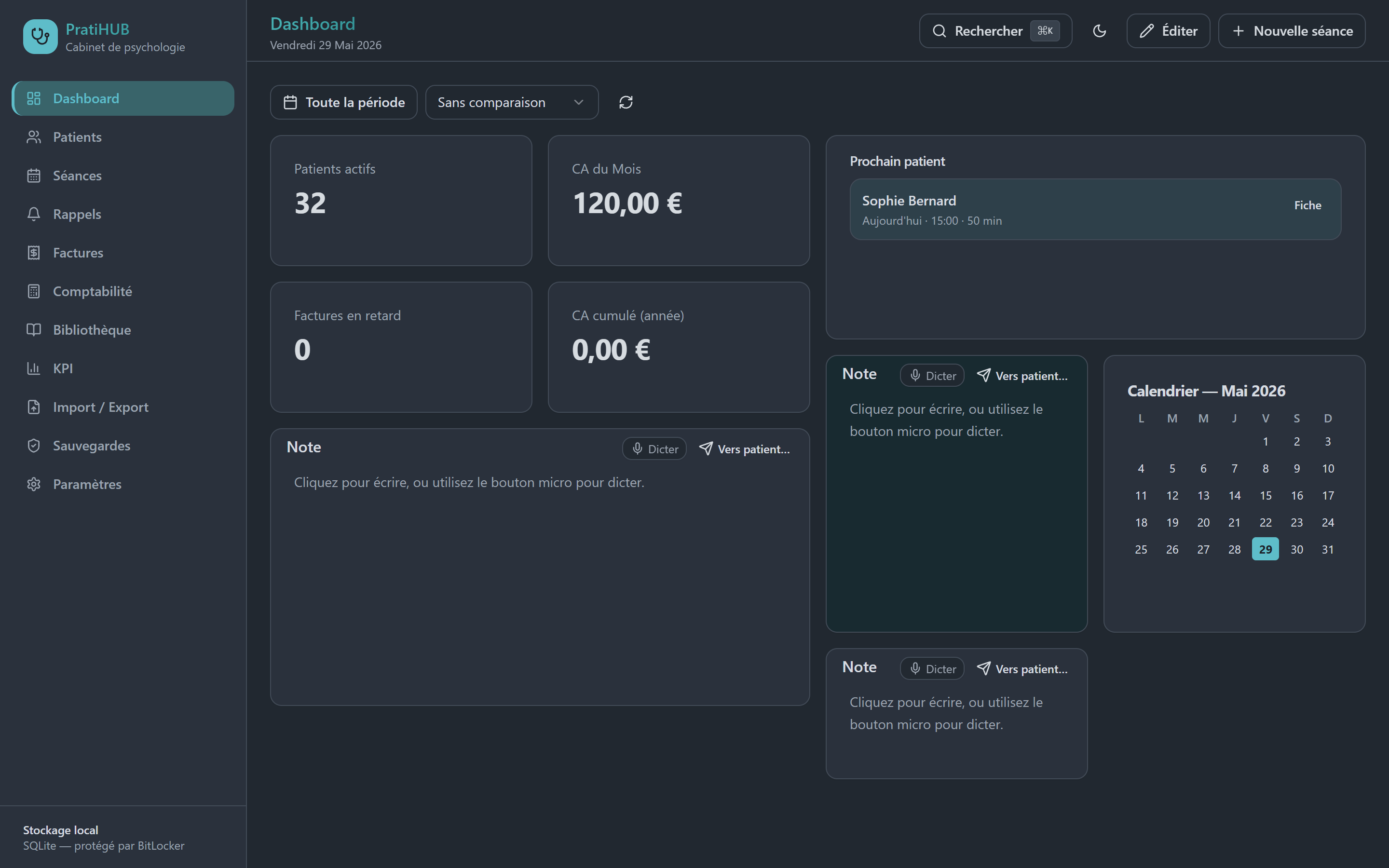1389x868 pixels.
Task: Click the Vendredi 29 Mai 2026 date text
Action: (326, 45)
